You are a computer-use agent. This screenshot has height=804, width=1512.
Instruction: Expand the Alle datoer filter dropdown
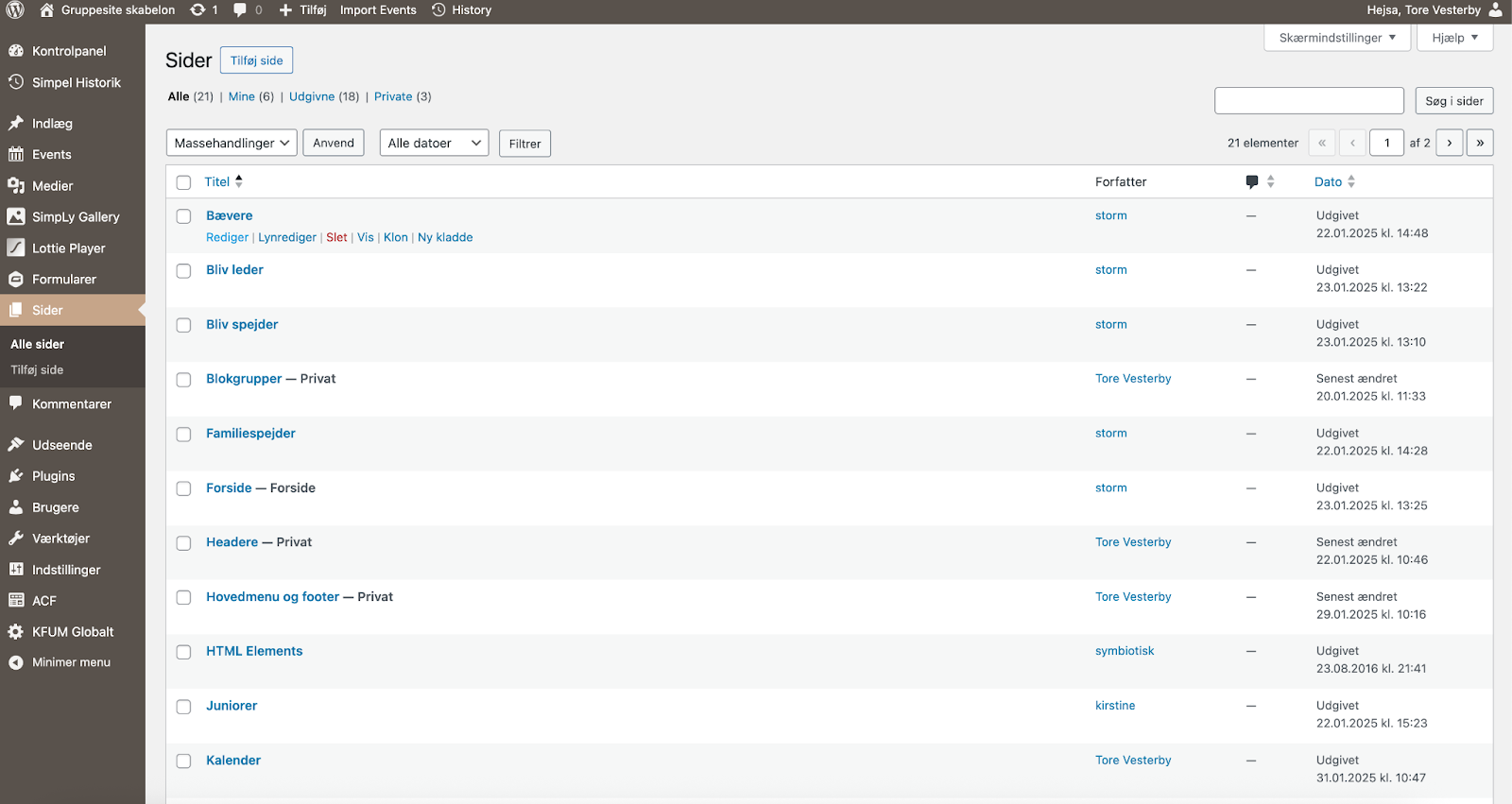pyautogui.click(x=434, y=144)
